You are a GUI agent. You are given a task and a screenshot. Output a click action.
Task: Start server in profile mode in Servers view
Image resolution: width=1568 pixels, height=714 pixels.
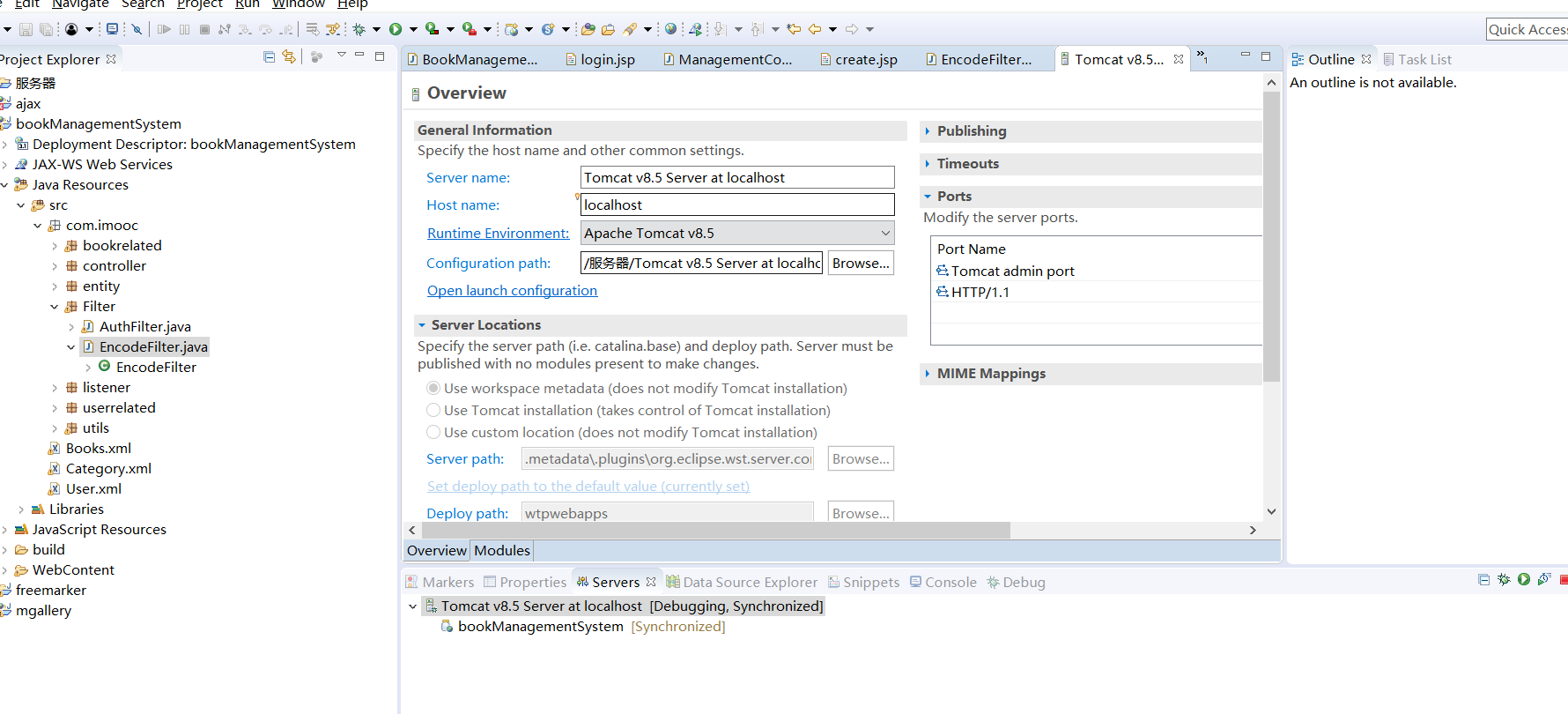coord(1544,579)
